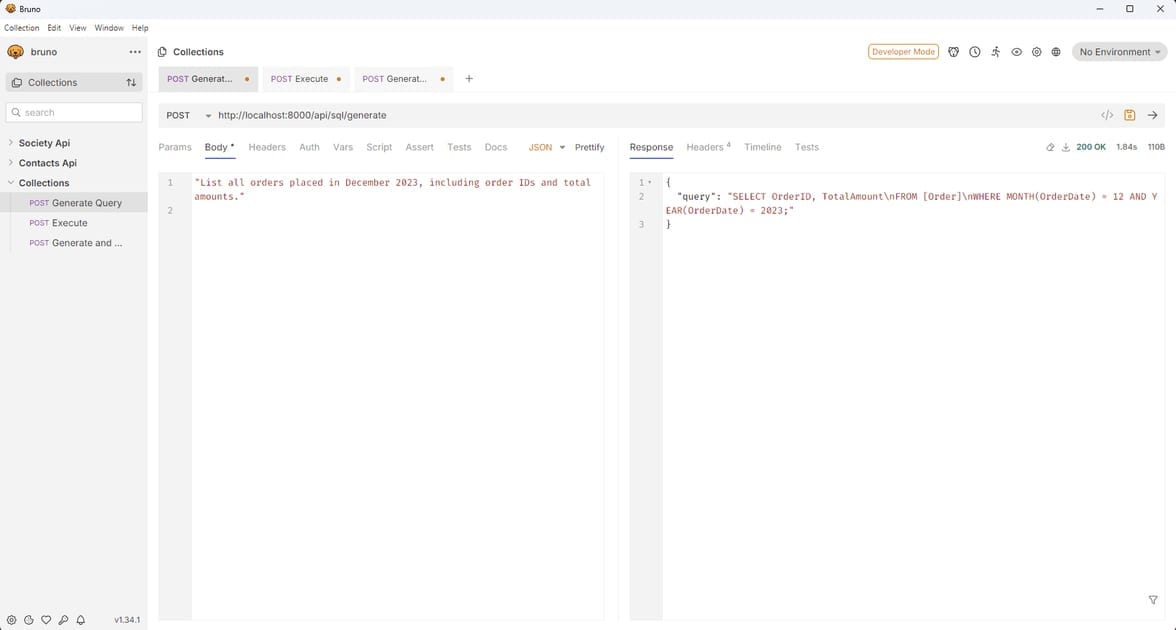
Task: Click the 110B response size
Action: point(1156,147)
